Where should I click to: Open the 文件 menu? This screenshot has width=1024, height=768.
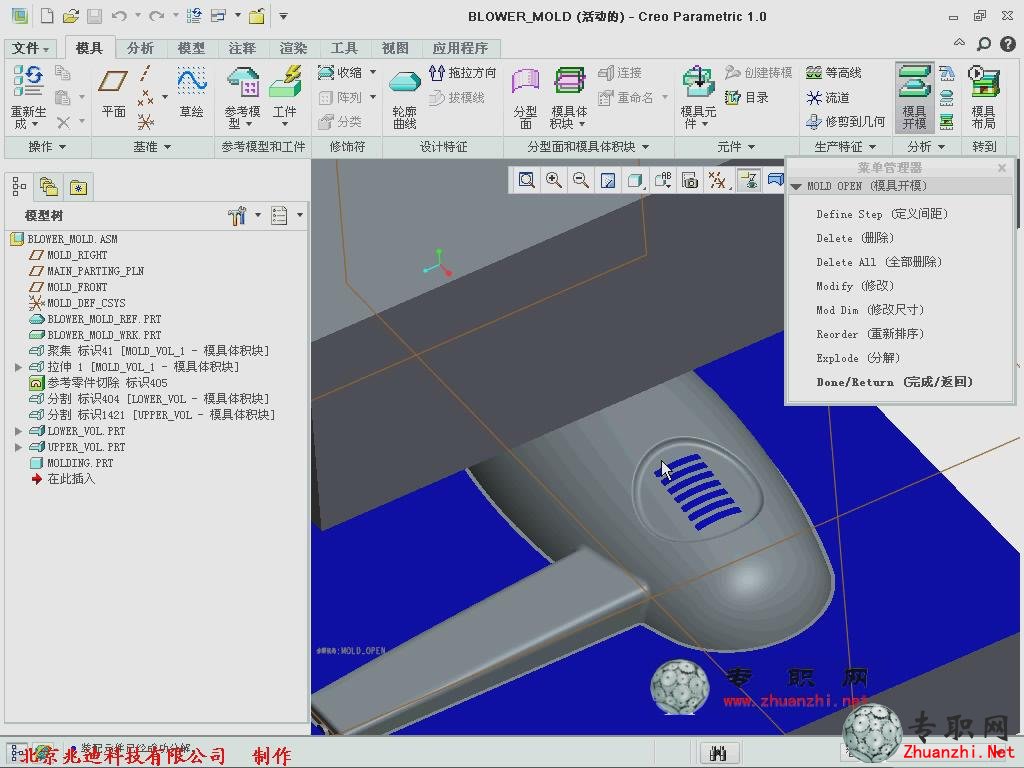(30, 48)
